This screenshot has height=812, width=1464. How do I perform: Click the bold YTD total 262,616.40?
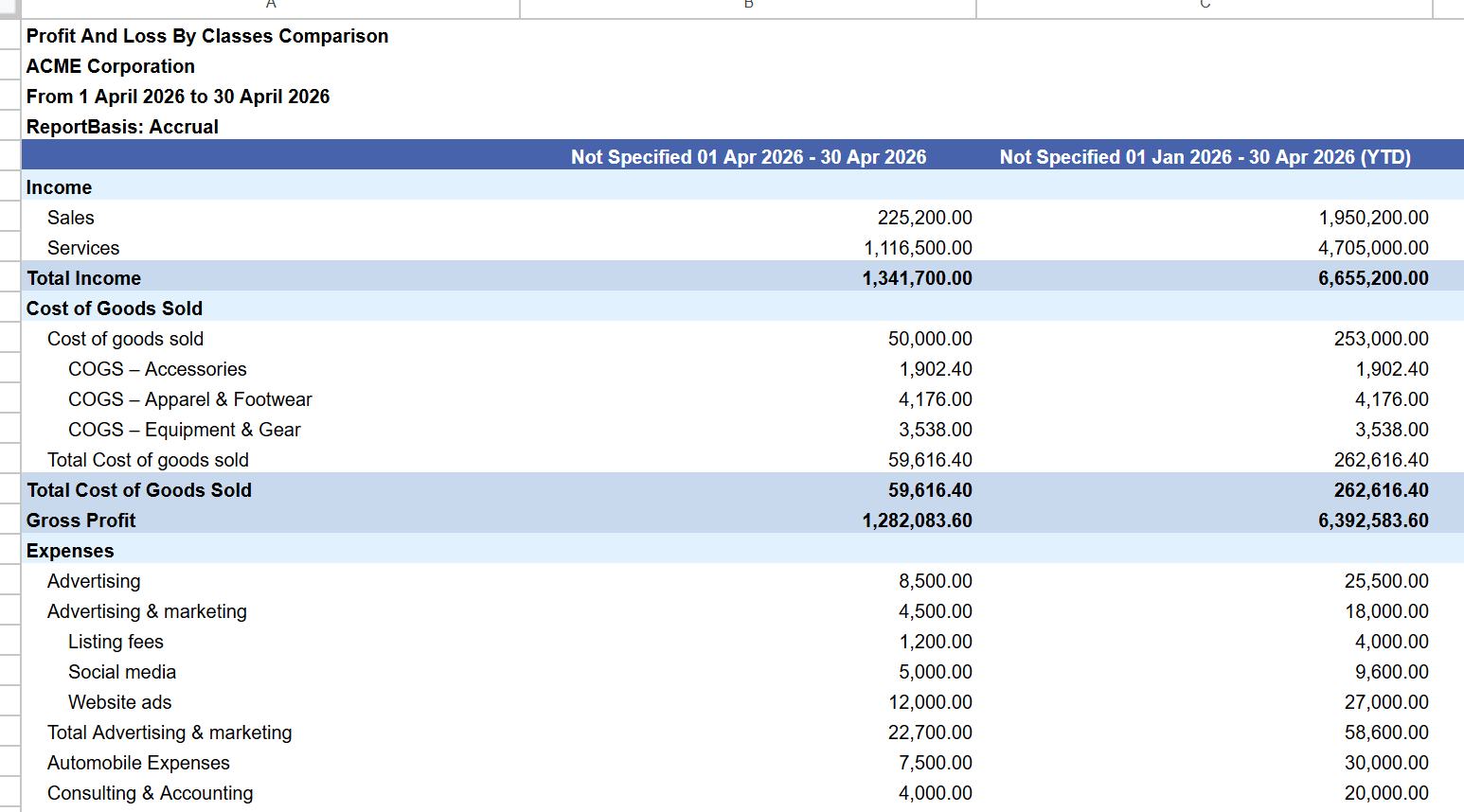pyautogui.click(x=1381, y=490)
